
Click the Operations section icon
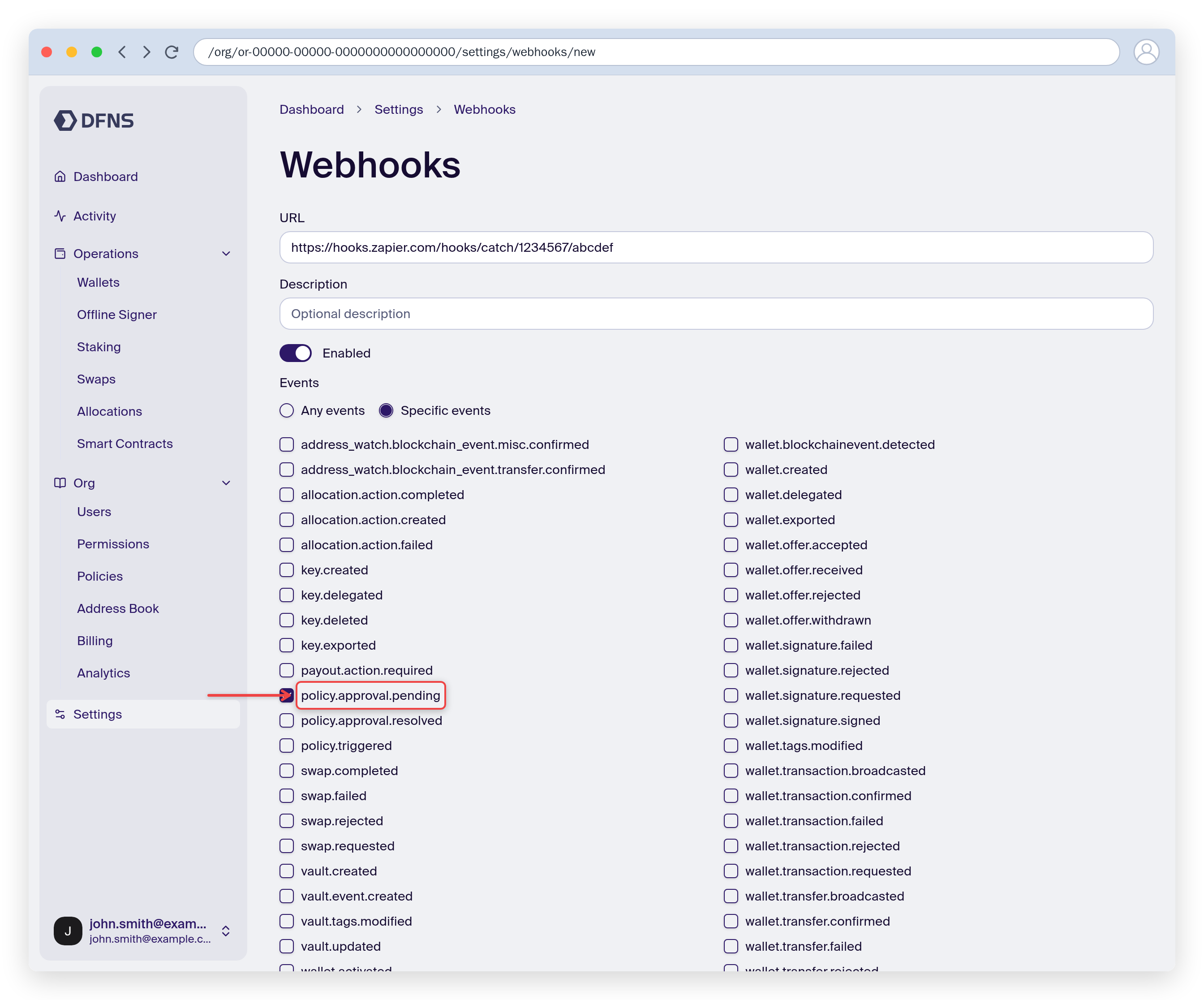pos(60,254)
